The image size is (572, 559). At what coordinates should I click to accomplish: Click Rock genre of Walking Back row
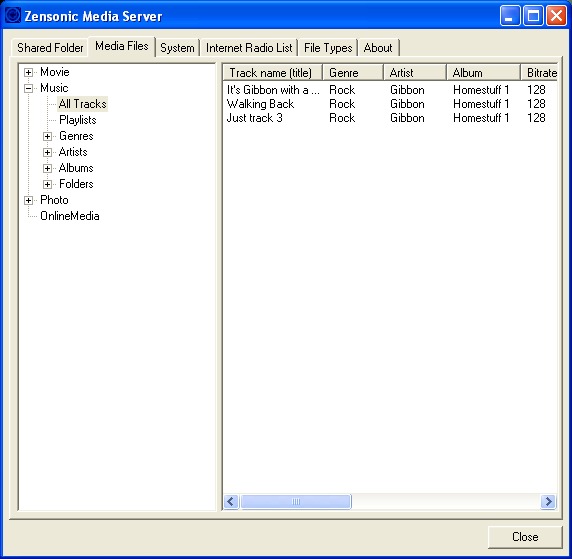click(x=342, y=104)
